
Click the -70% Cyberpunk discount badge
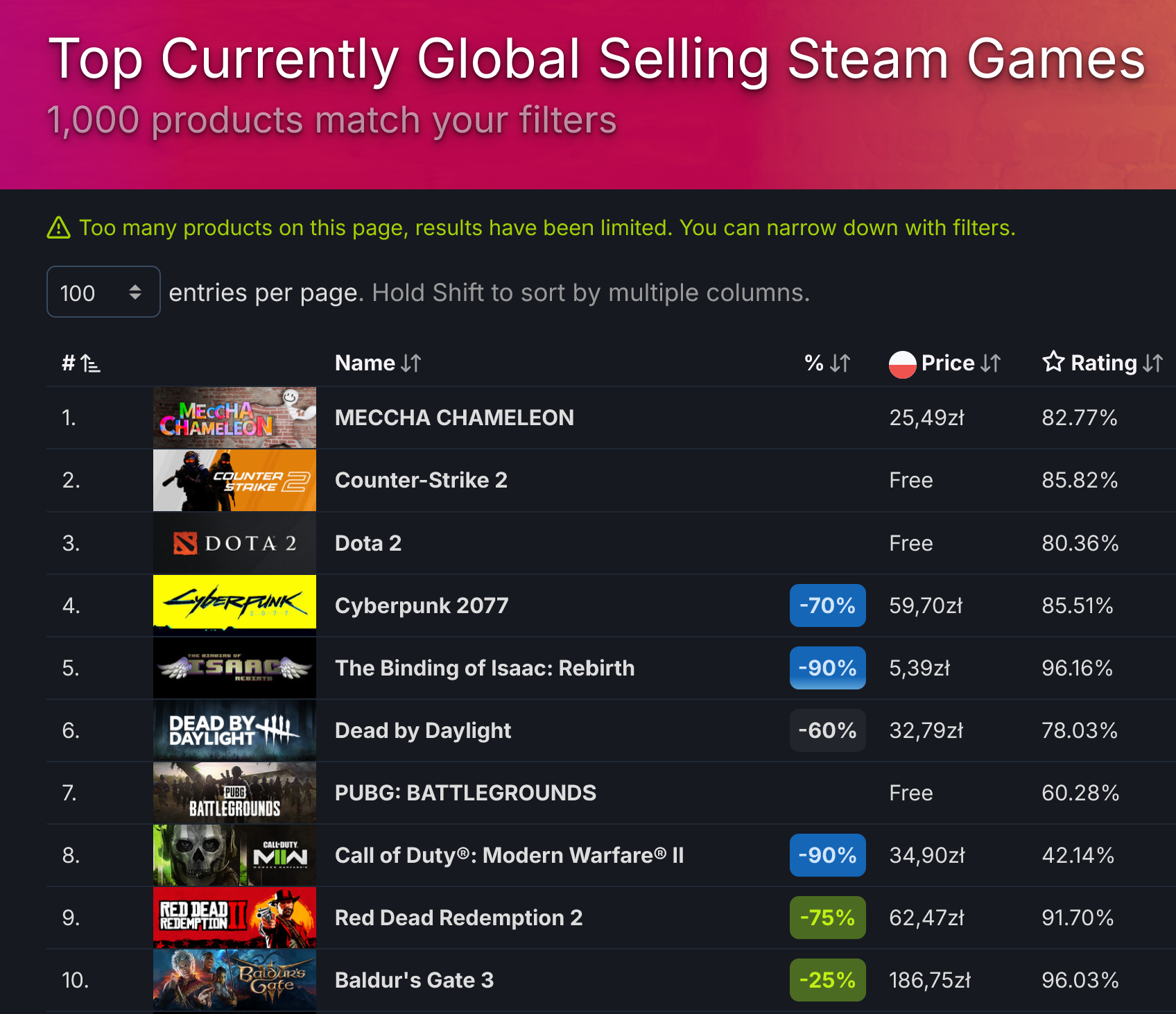[827, 605]
